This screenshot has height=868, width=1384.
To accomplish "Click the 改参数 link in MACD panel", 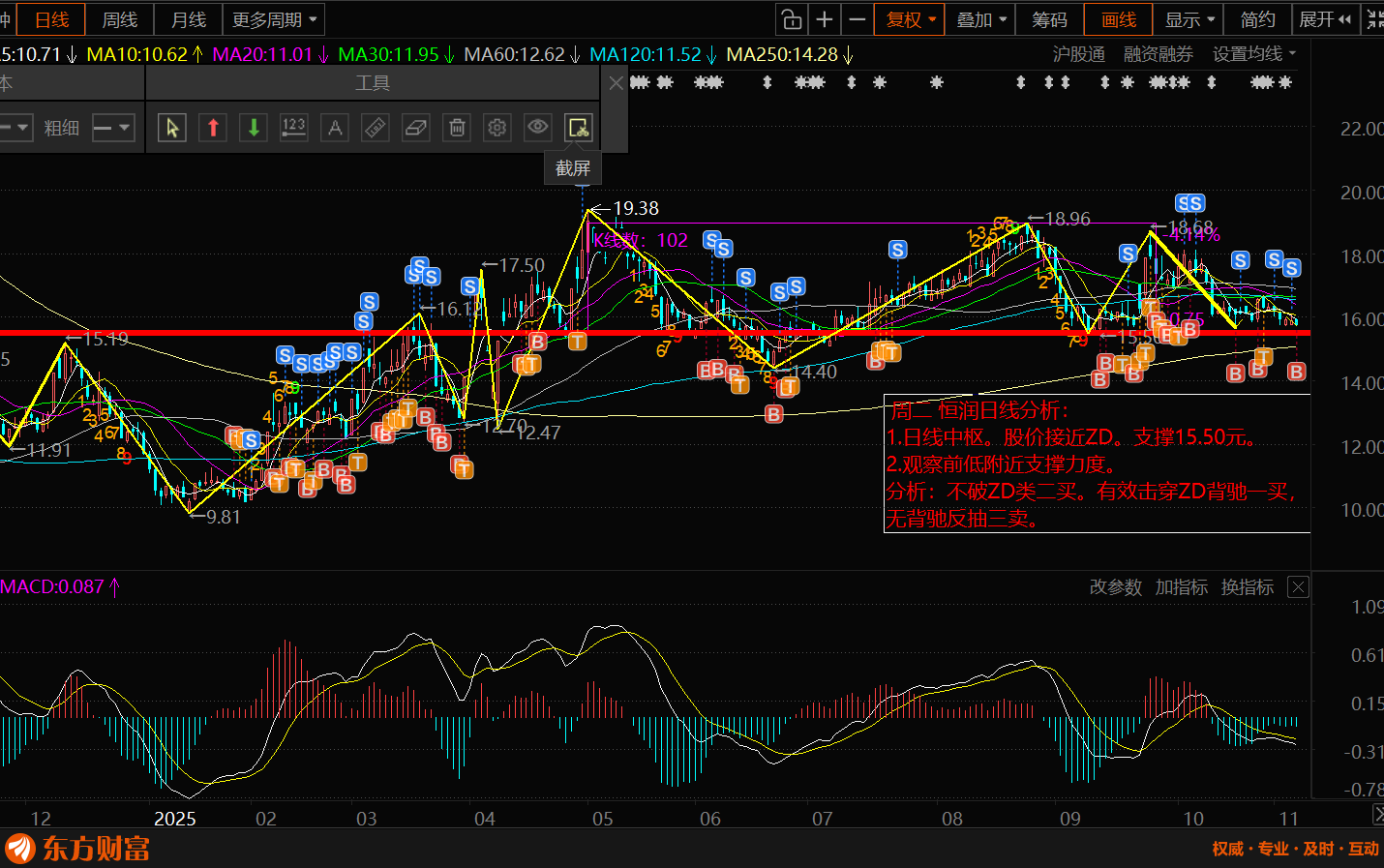I will click(x=1115, y=587).
